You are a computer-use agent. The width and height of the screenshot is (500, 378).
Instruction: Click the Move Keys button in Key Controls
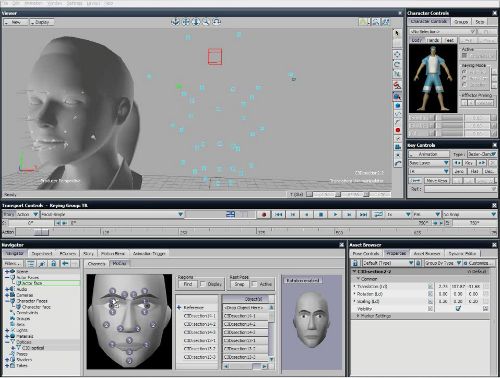[437, 180]
